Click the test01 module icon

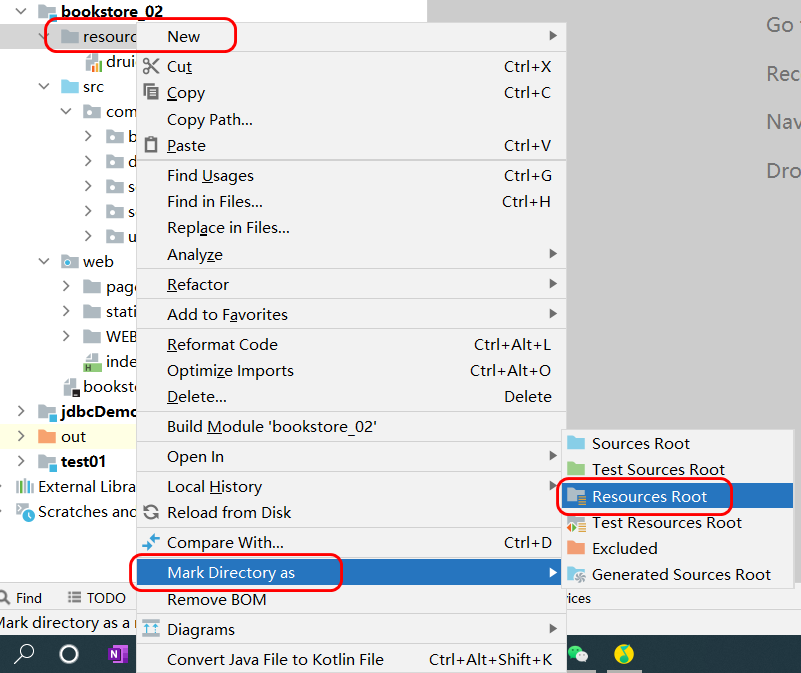(x=48, y=462)
